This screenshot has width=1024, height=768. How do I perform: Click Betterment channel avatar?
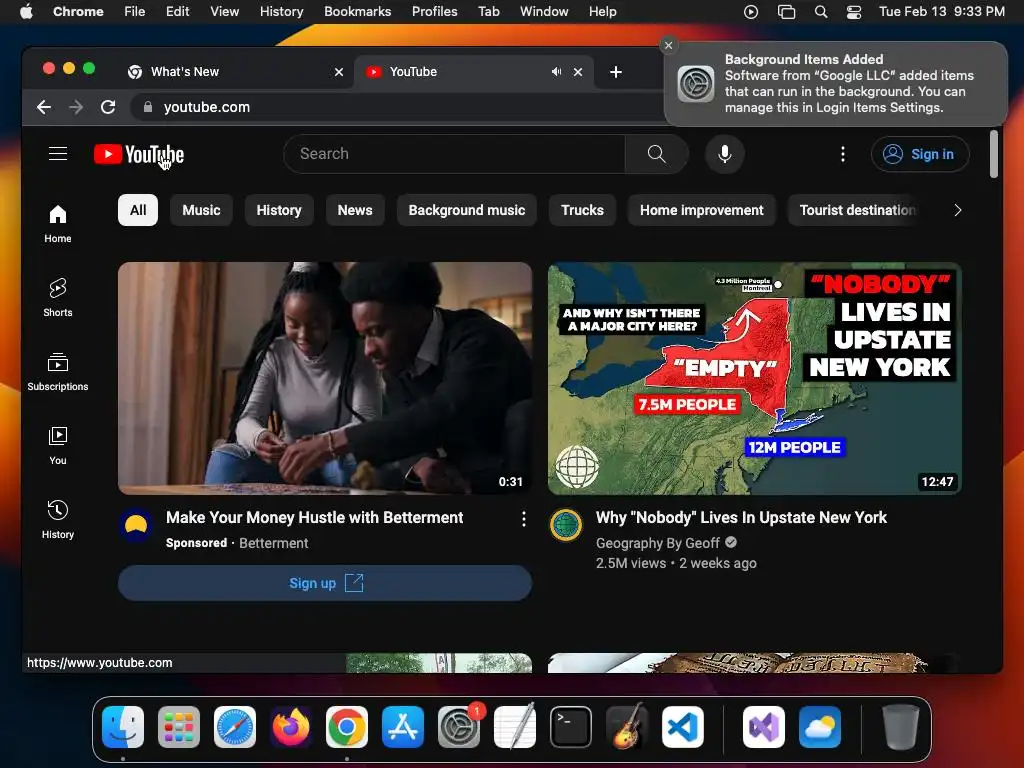pos(136,524)
